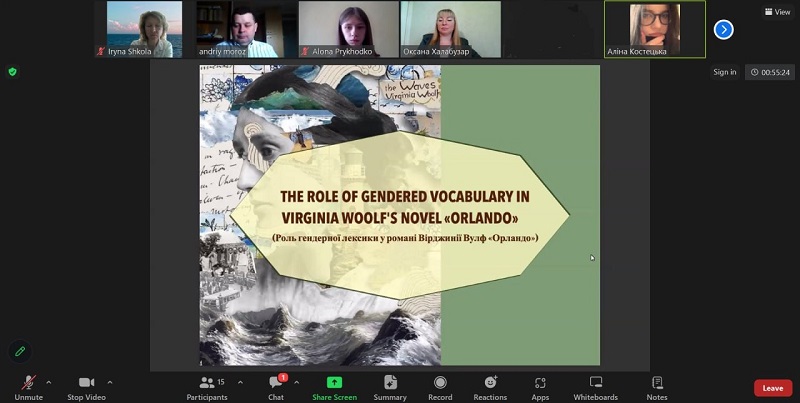Click the chat unread badge showing 1
This screenshot has width=800, height=403.
coord(283,377)
